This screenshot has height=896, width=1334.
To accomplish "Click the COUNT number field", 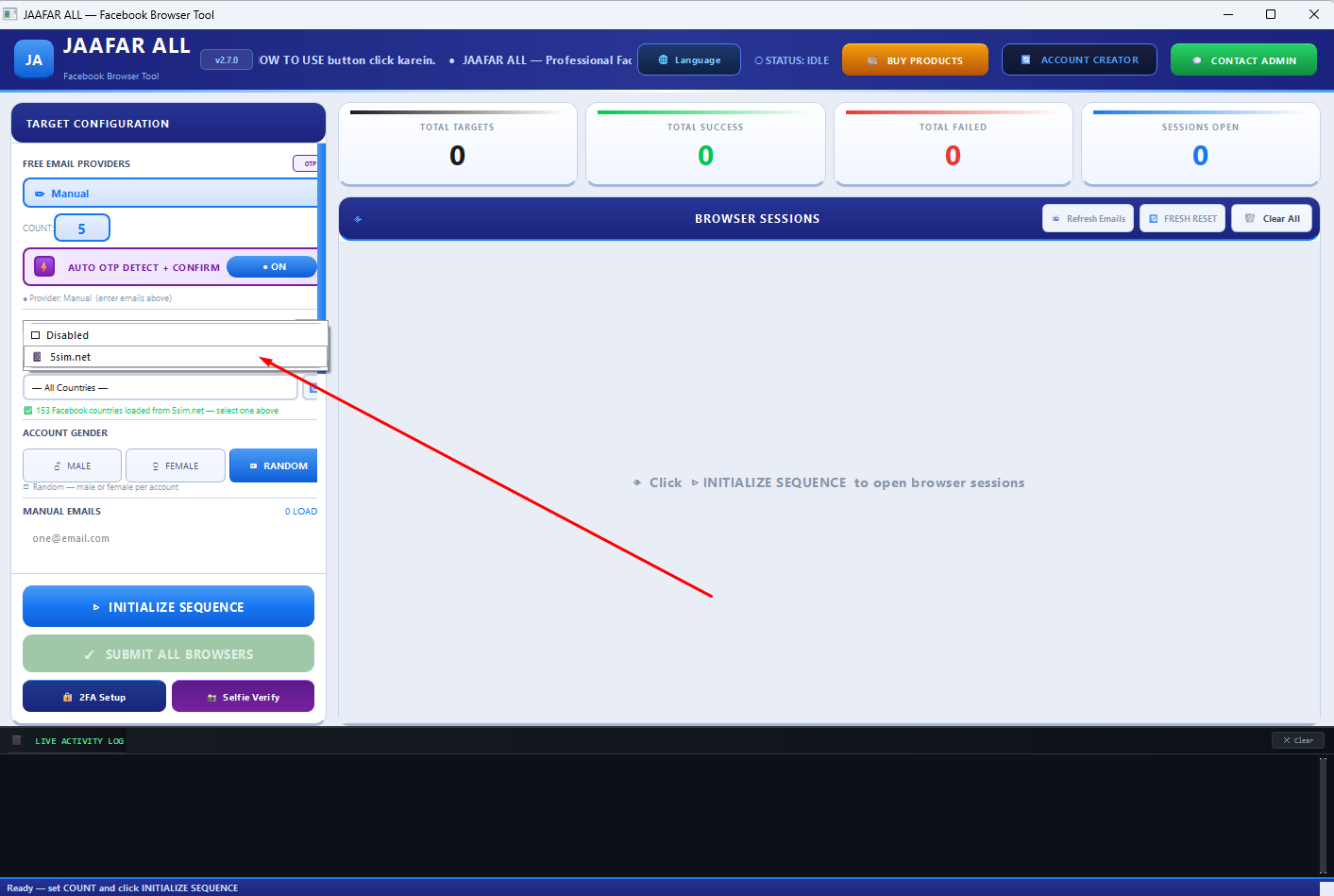I will tap(82, 228).
